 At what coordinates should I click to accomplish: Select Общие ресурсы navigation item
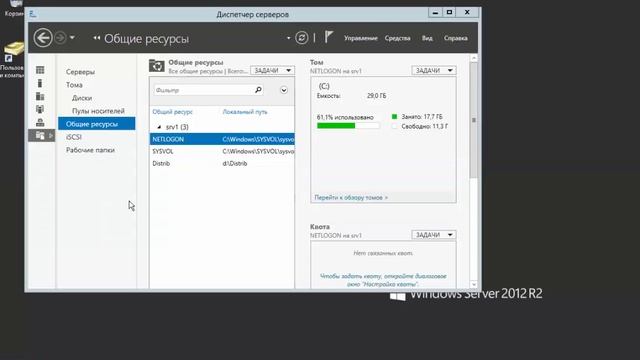click(x=96, y=124)
